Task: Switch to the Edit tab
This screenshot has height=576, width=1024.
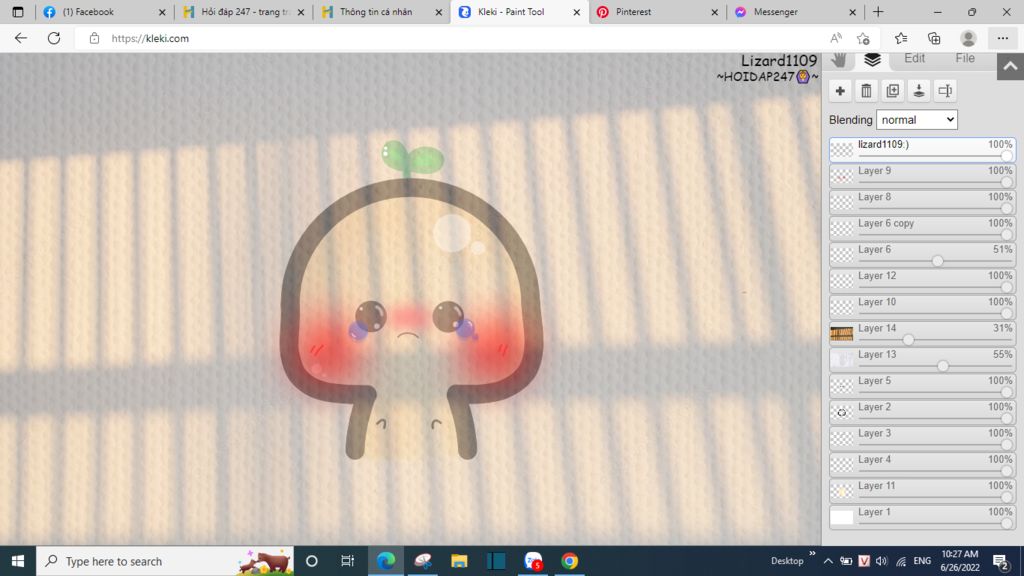Action: coord(914,58)
